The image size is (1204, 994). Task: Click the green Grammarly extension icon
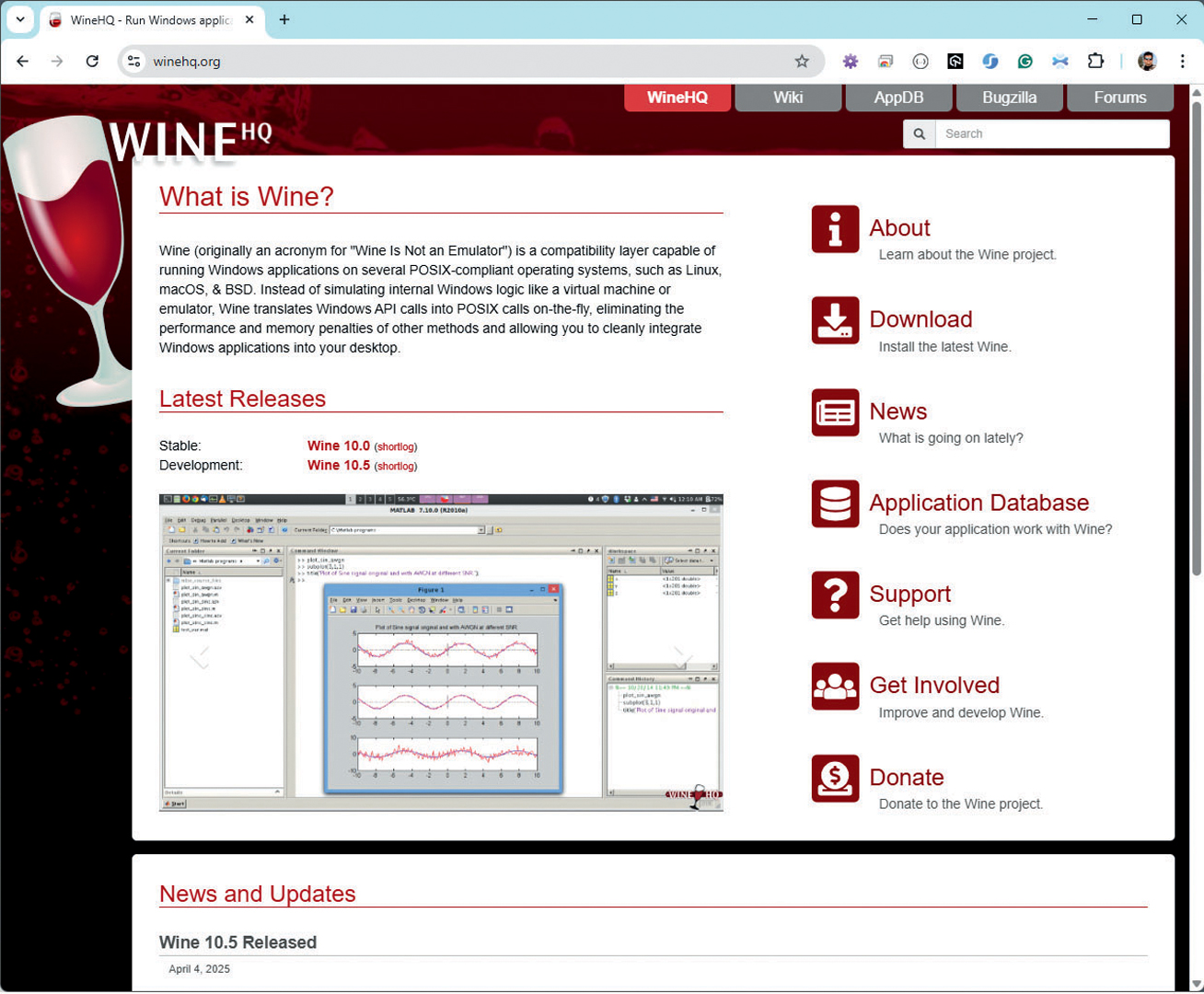[1025, 62]
